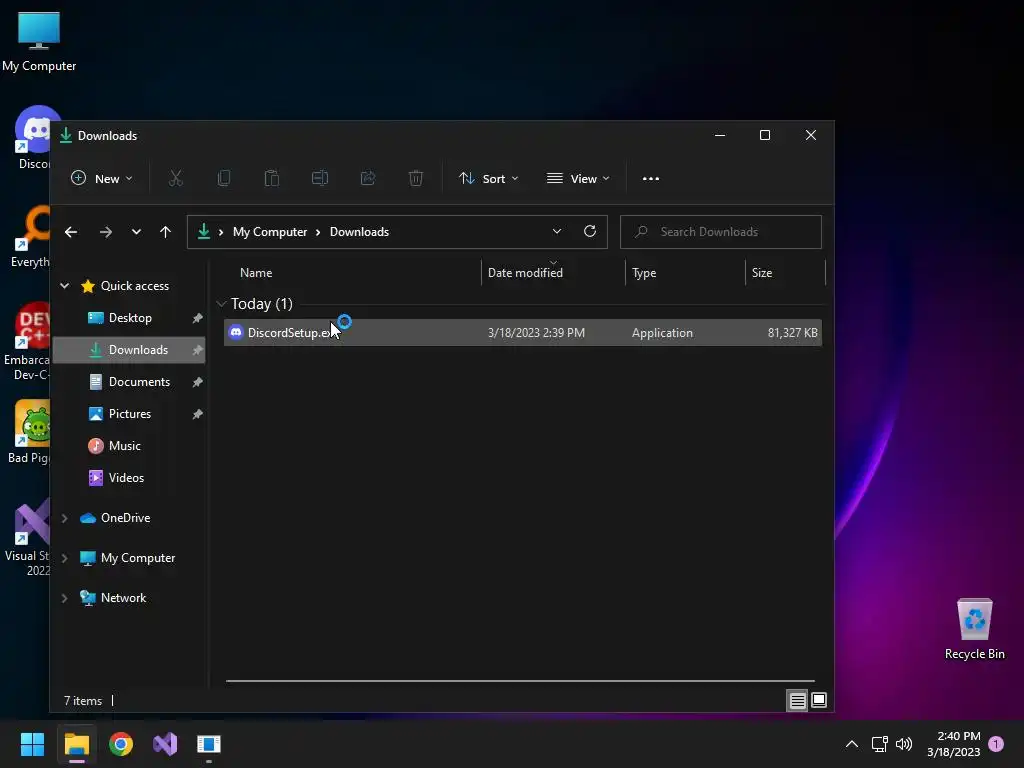This screenshot has height=768, width=1024.
Task: Click My Computer in address breadcrumb
Action: pos(270,232)
